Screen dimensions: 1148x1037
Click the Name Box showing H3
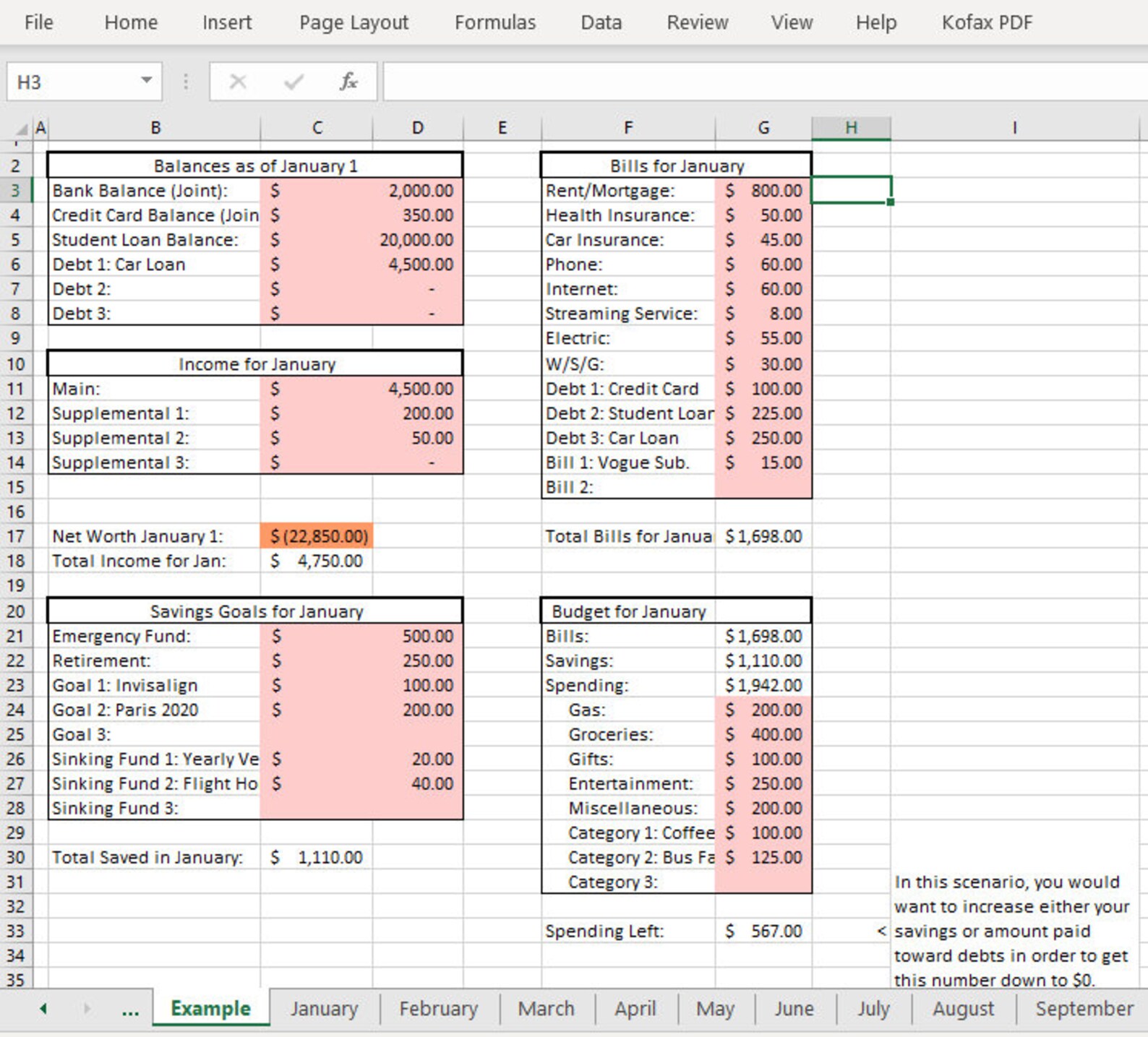click(72, 82)
